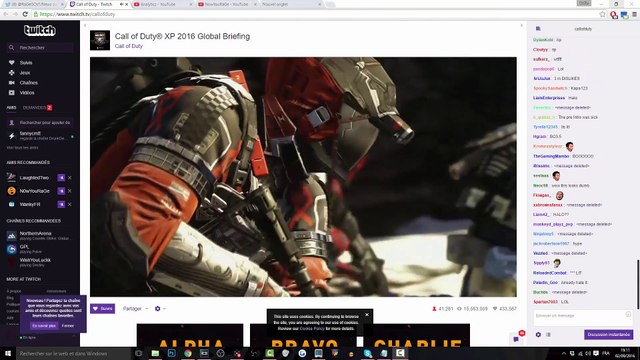Bookmark this page with the star
This screenshot has height=360, width=640.
602,14
